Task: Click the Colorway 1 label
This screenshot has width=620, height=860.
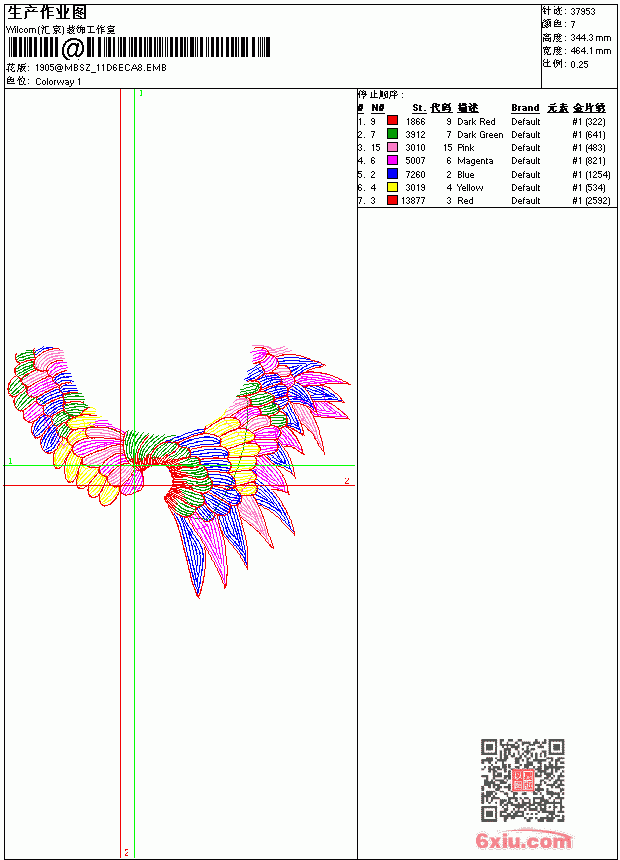Action: click(58, 82)
